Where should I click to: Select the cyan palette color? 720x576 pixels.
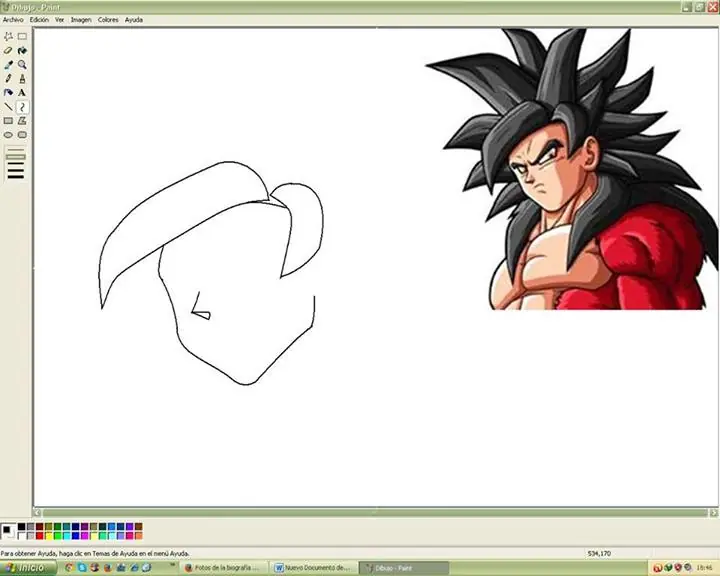click(67, 536)
